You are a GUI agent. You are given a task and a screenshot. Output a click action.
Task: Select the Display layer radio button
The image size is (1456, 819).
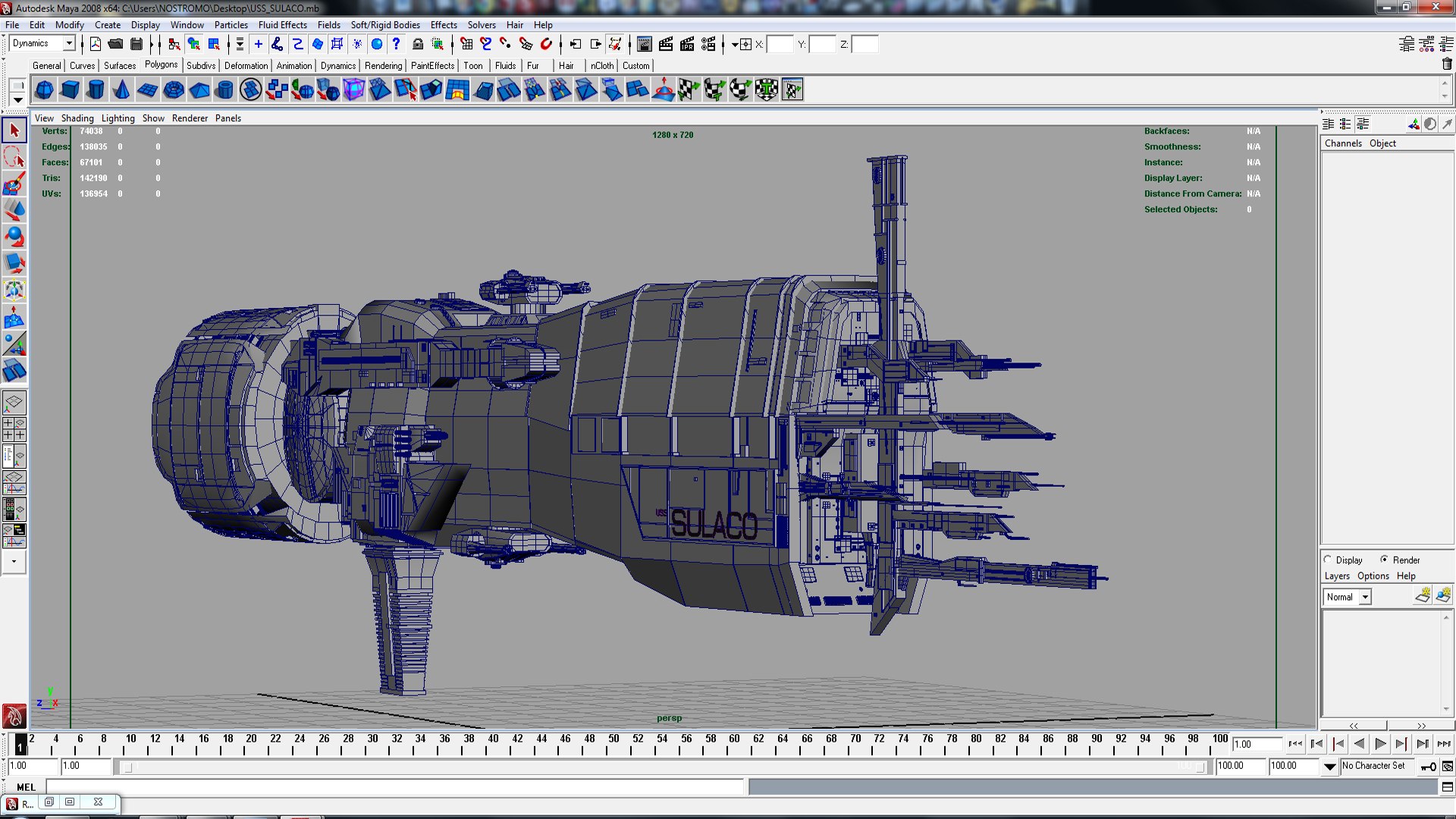(1328, 560)
